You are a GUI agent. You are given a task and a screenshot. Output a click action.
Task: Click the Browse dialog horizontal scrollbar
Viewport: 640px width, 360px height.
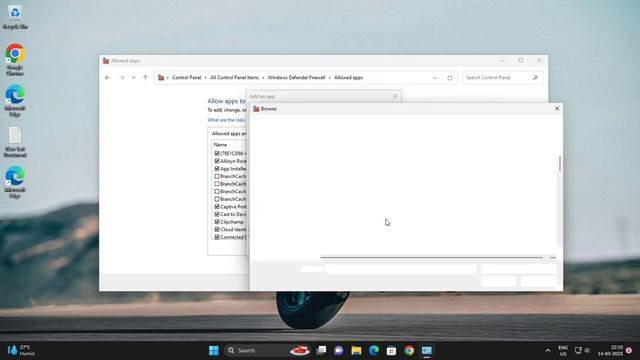click(x=431, y=258)
